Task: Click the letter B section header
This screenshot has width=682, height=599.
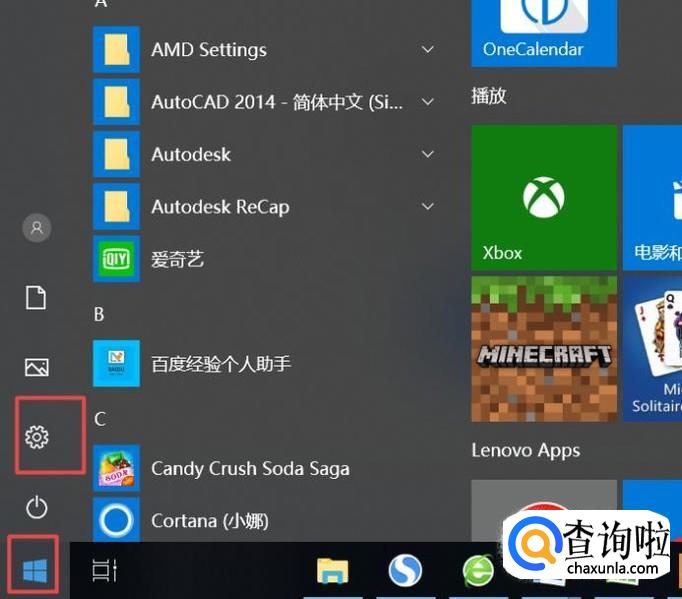Action: click(99, 314)
